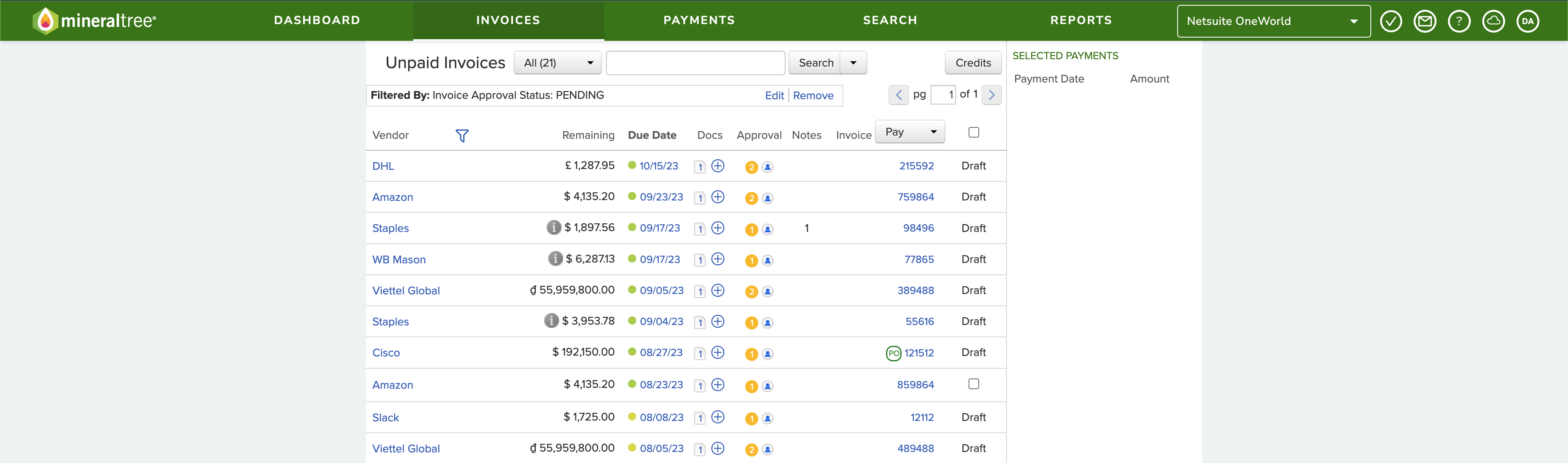The image size is (1568, 463).
Task: Click due date 10/15/23
Action: click(659, 166)
